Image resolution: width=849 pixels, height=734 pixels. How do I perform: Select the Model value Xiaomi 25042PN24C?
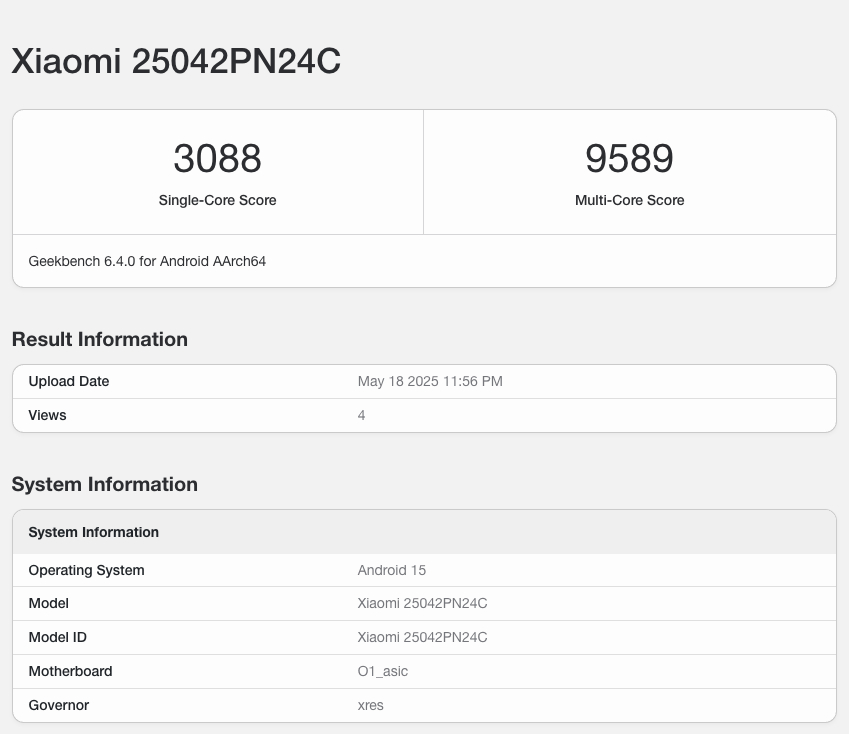click(x=422, y=603)
